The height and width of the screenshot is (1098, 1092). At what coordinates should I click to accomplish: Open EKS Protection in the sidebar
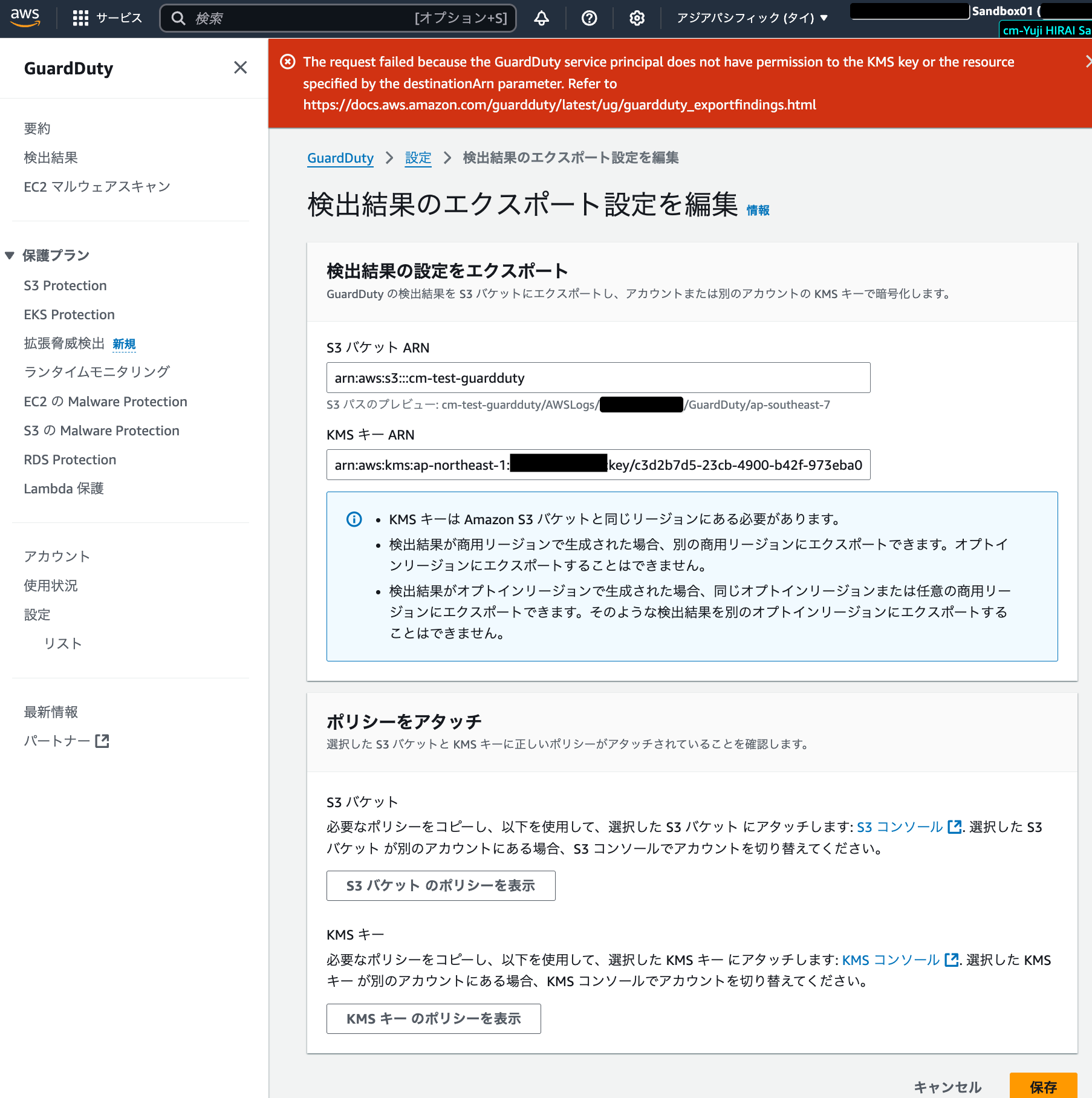tap(69, 314)
